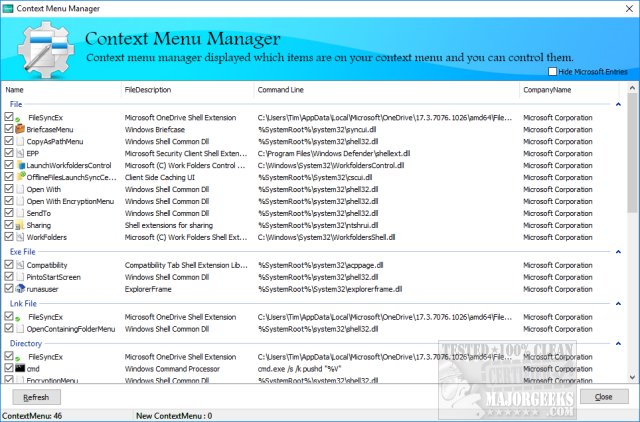Viewport: 640px width, 422px height.
Task: Toggle the runasuser checkbox
Action: (9, 288)
